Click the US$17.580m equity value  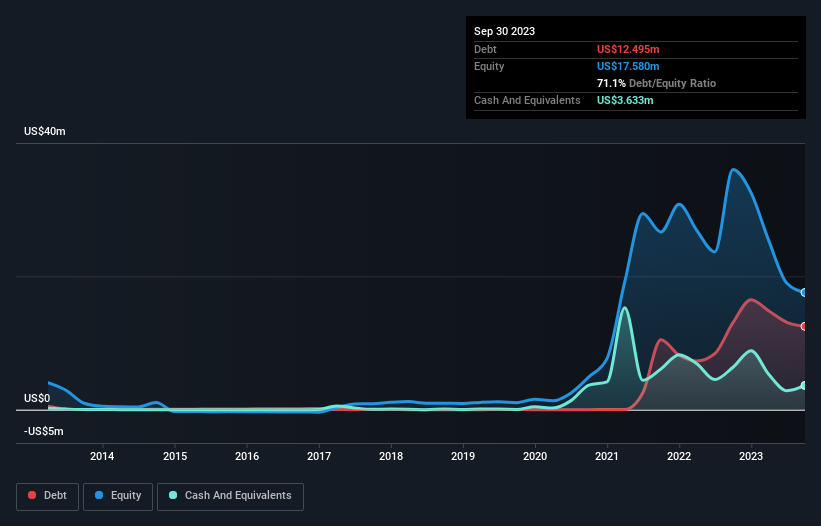(x=628, y=66)
